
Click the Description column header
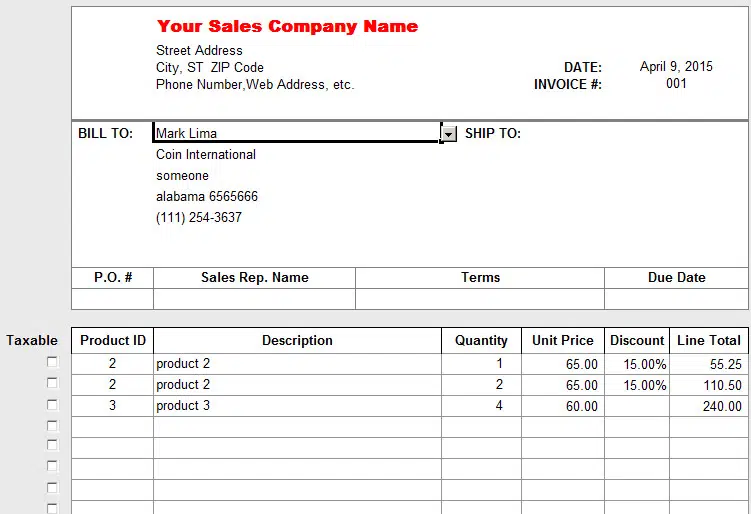click(x=297, y=341)
